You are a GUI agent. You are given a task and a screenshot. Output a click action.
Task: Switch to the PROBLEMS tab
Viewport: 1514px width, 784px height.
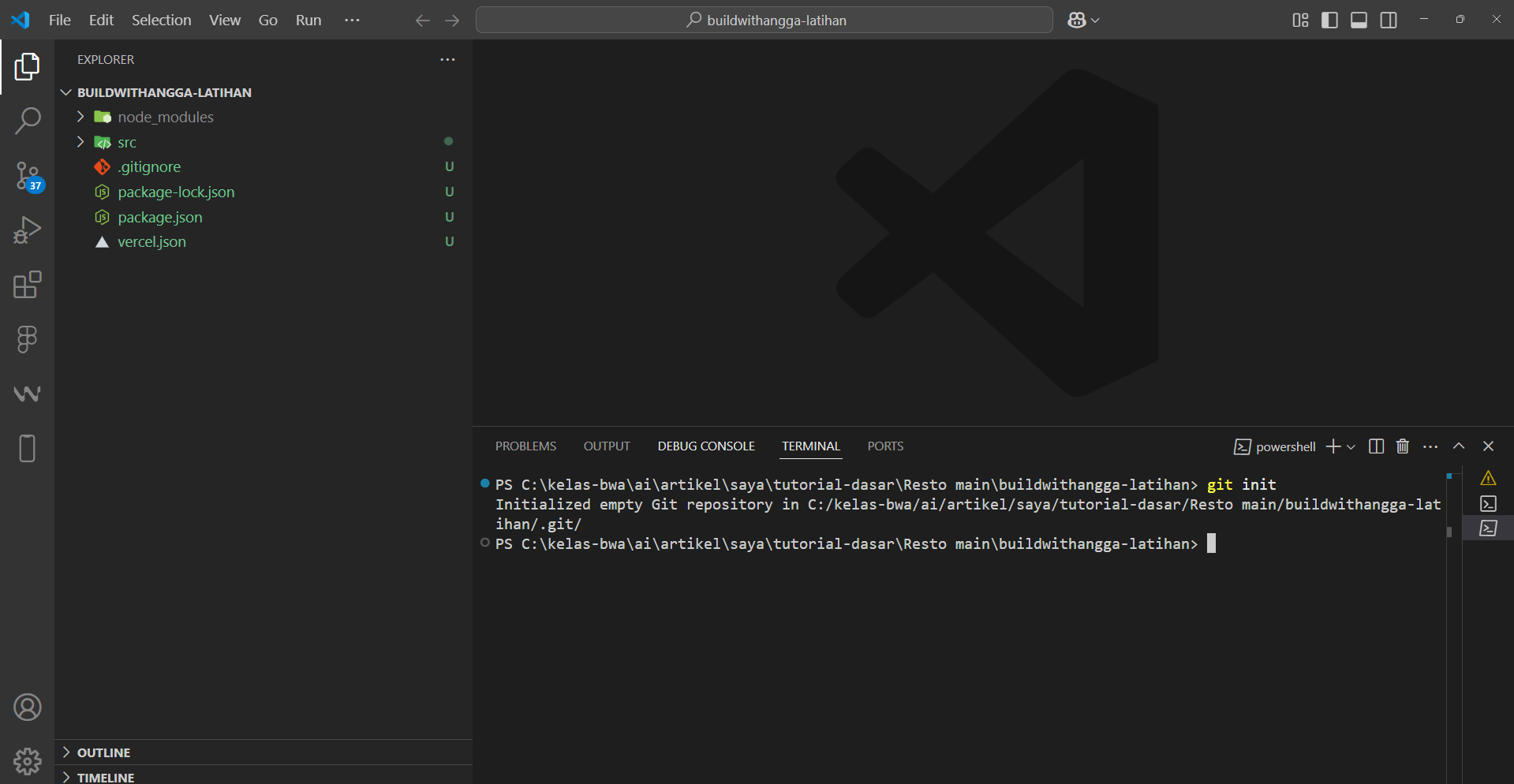point(525,446)
